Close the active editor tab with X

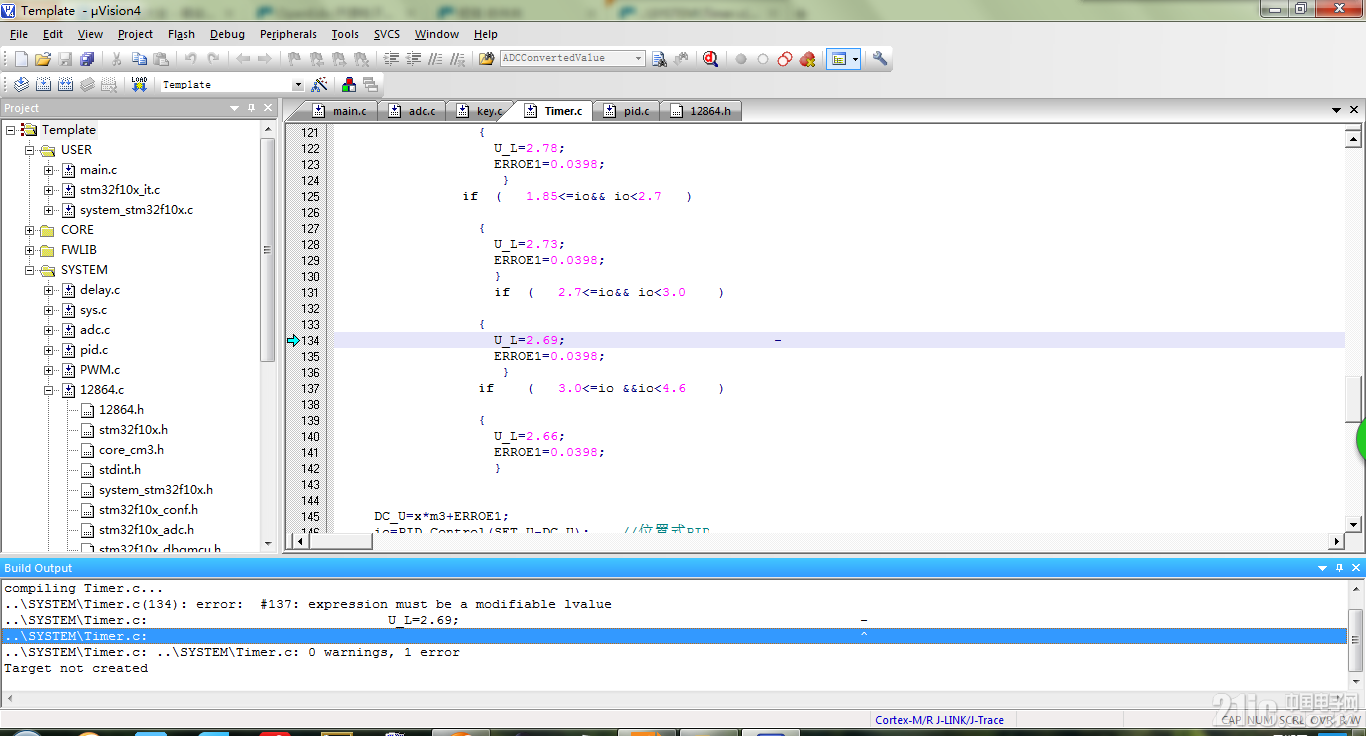pyautogui.click(x=1355, y=110)
